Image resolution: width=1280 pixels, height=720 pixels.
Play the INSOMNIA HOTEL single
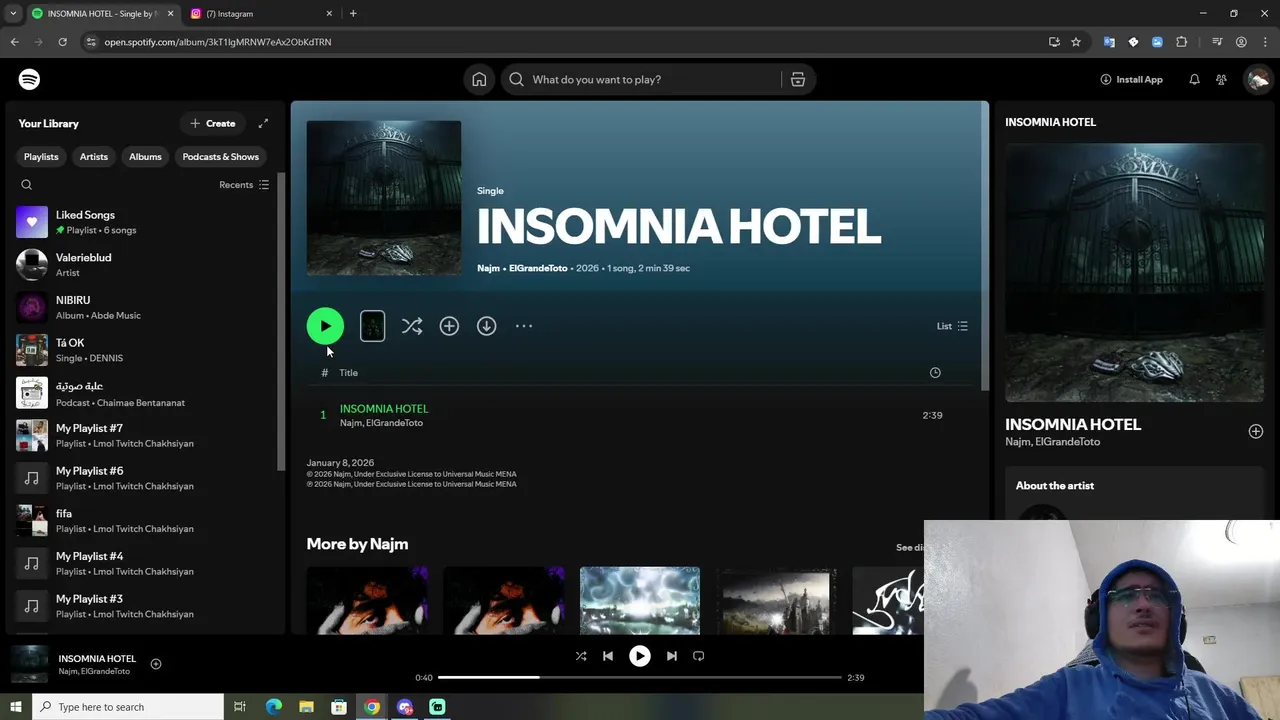pyautogui.click(x=325, y=326)
